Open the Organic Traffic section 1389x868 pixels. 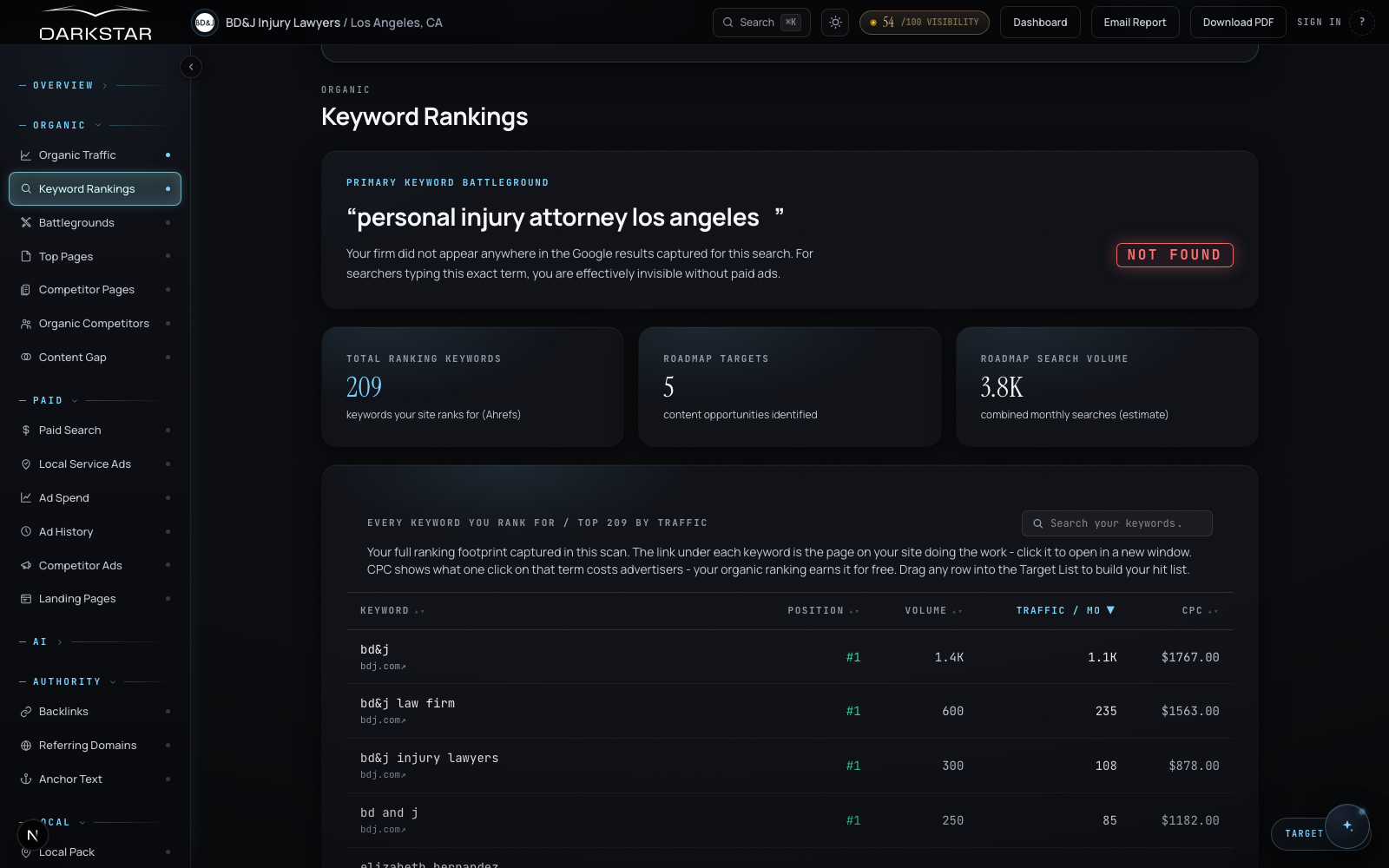click(x=95, y=155)
